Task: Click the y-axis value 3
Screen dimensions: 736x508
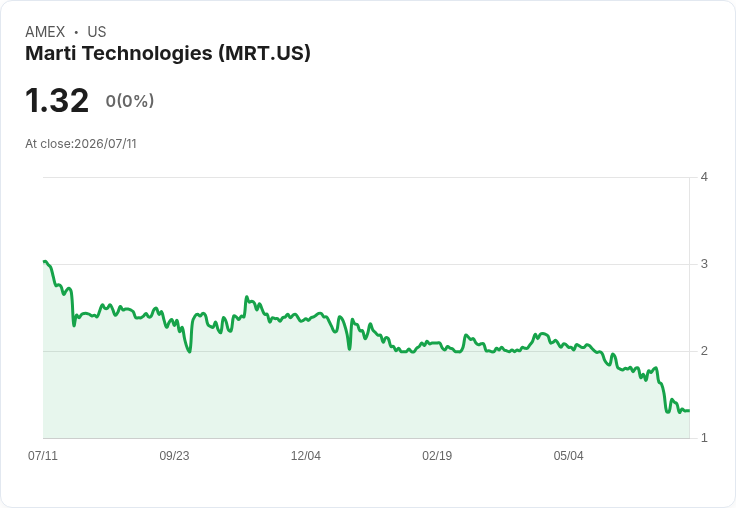Action: [704, 264]
